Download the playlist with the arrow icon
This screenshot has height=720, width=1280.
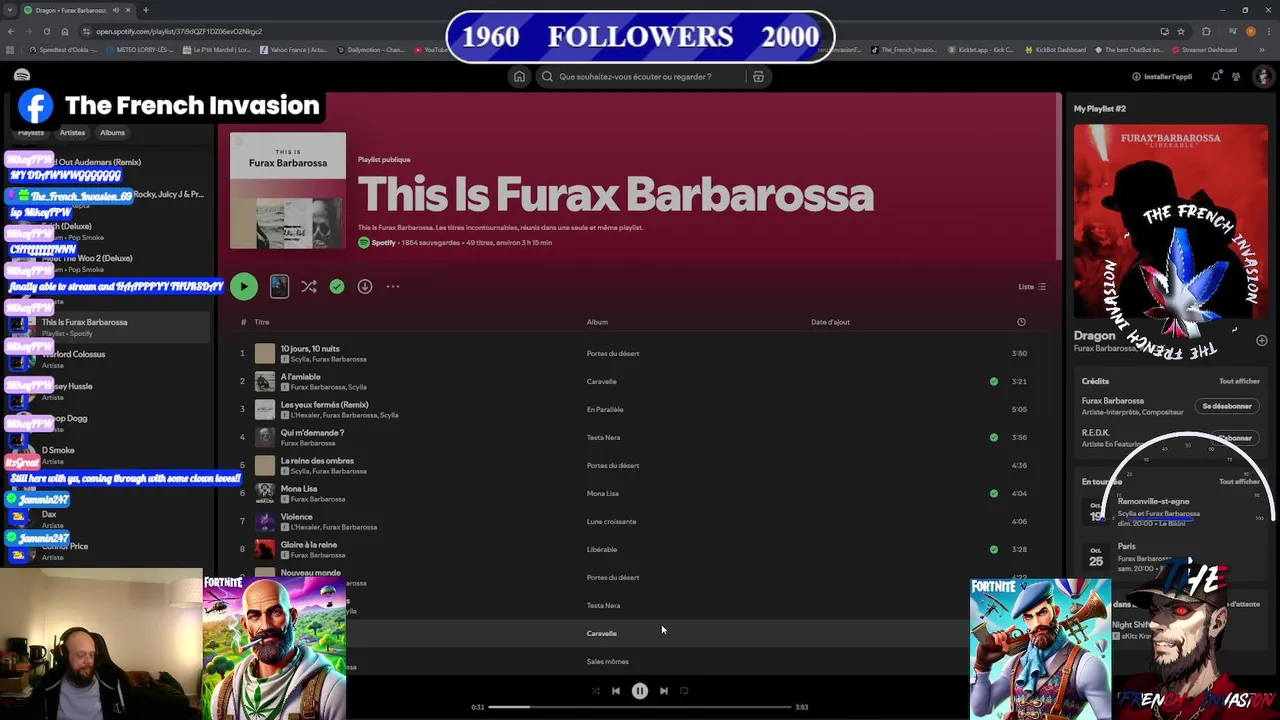click(x=365, y=287)
